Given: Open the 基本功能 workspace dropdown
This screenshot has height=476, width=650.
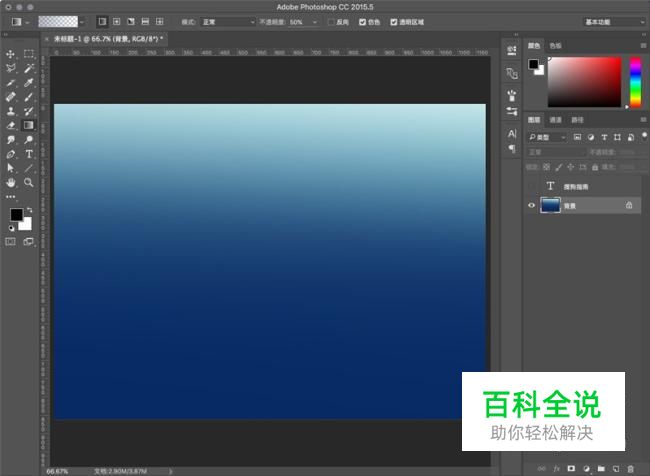Looking at the screenshot, I should click(x=612, y=21).
